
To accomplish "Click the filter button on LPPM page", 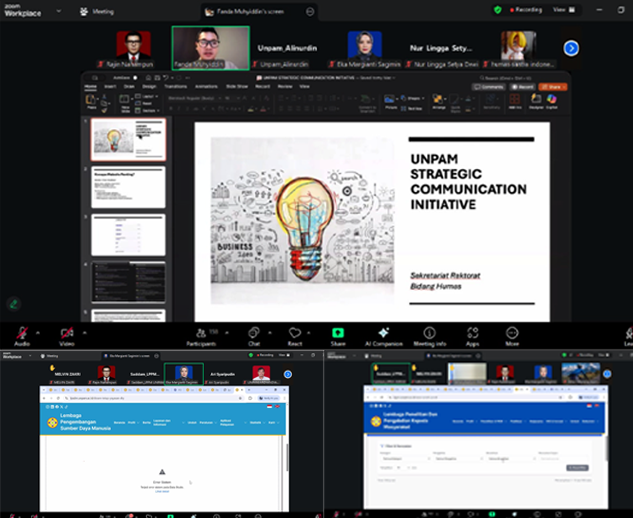I will [577, 468].
